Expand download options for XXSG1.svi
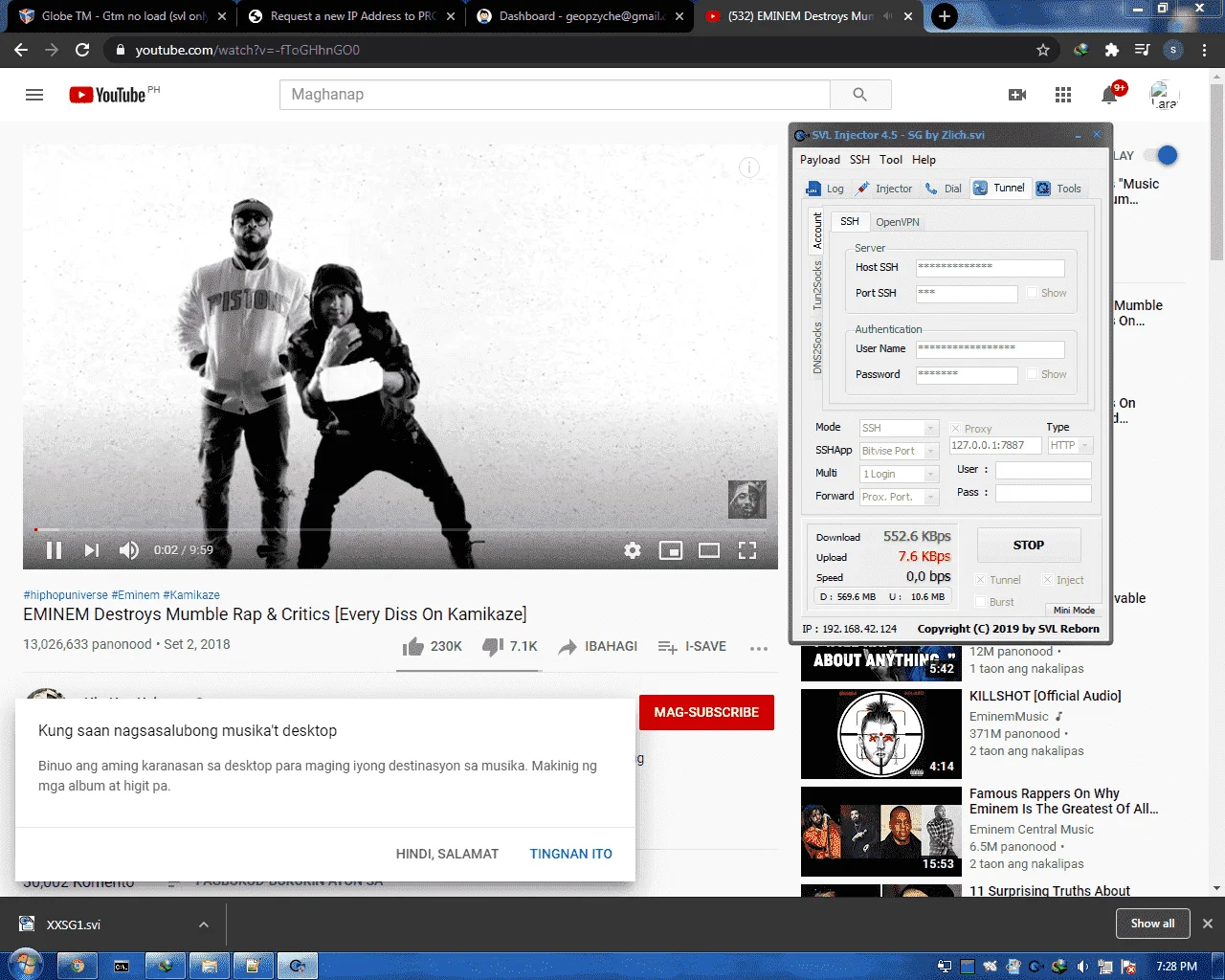This screenshot has width=1225, height=980. pyautogui.click(x=203, y=924)
